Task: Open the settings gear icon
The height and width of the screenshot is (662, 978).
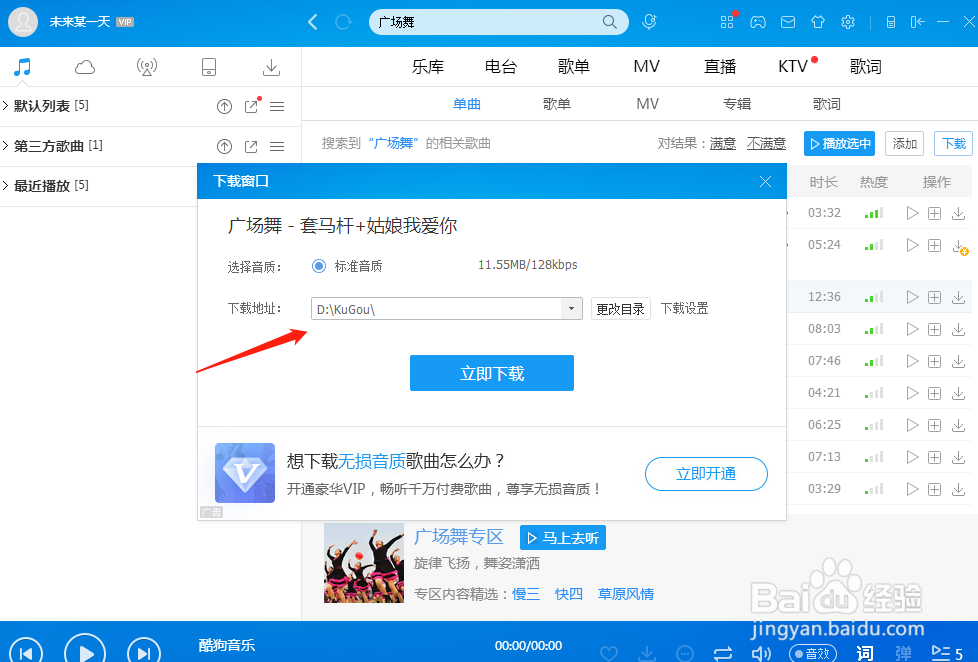Action: pyautogui.click(x=848, y=22)
